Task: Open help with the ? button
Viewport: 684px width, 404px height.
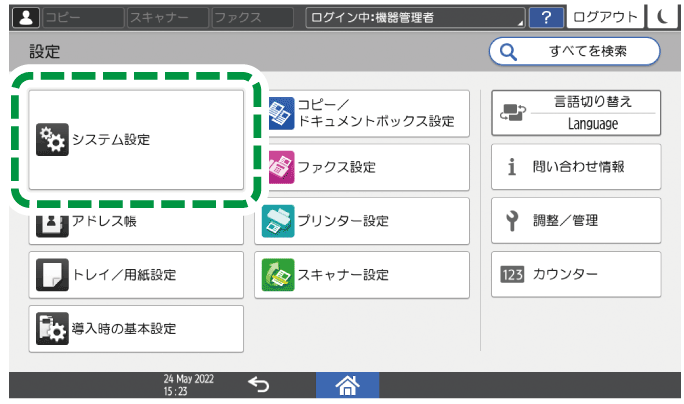Action: pos(546,17)
